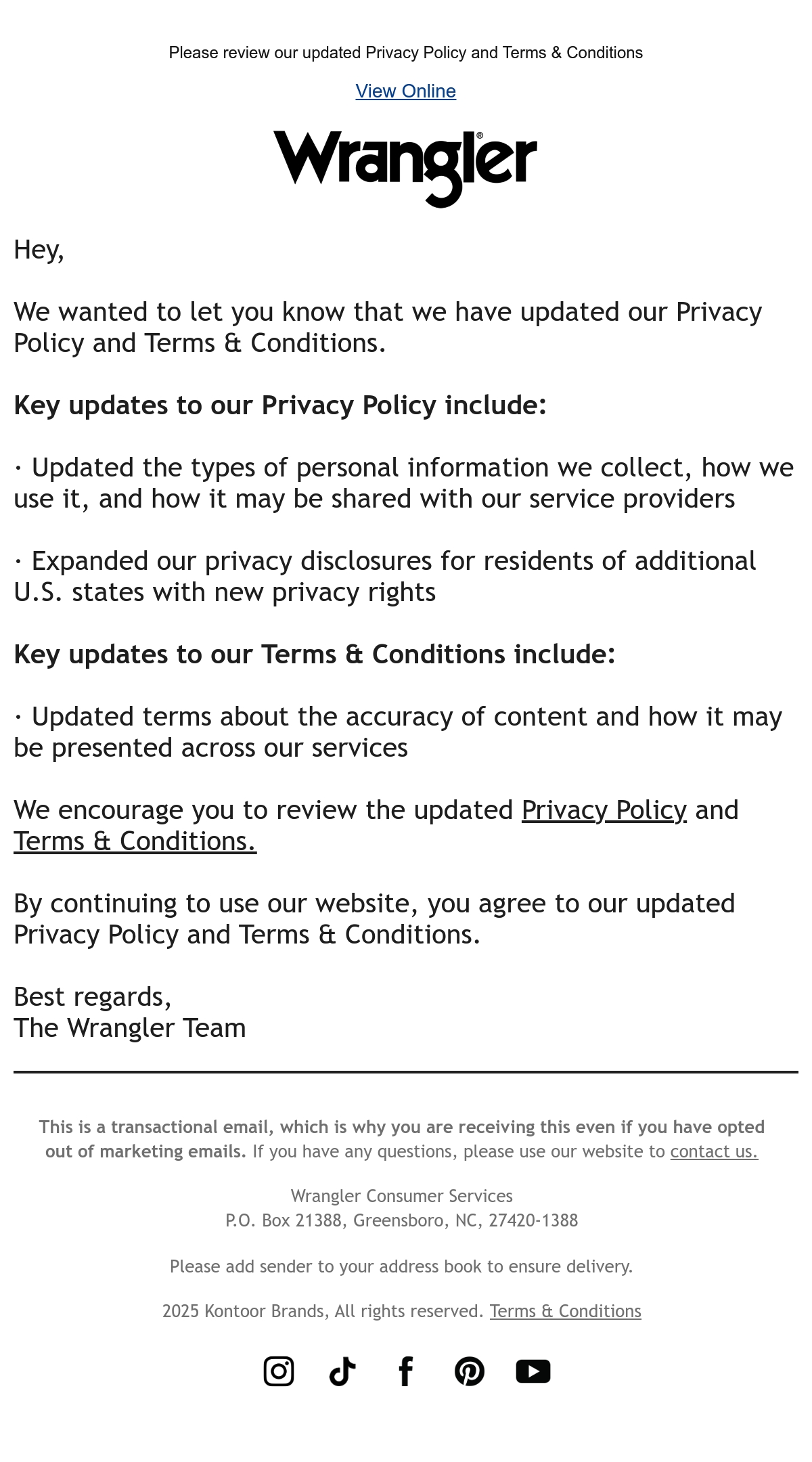
Task: Click the 'Hey,' greeting text
Action: (x=39, y=250)
